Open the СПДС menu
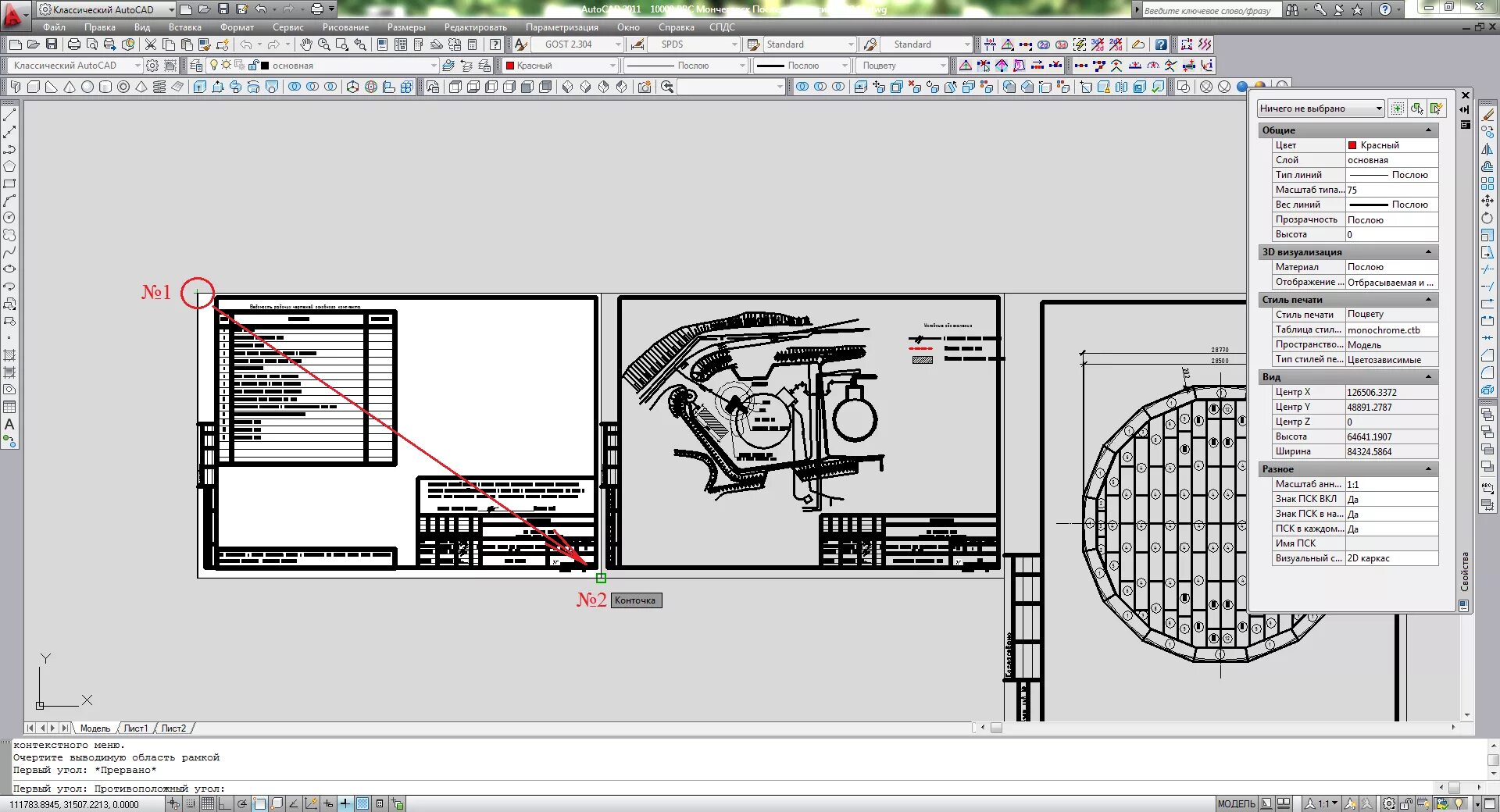The height and width of the screenshot is (812, 1500). pyautogui.click(x=722, y=27)
